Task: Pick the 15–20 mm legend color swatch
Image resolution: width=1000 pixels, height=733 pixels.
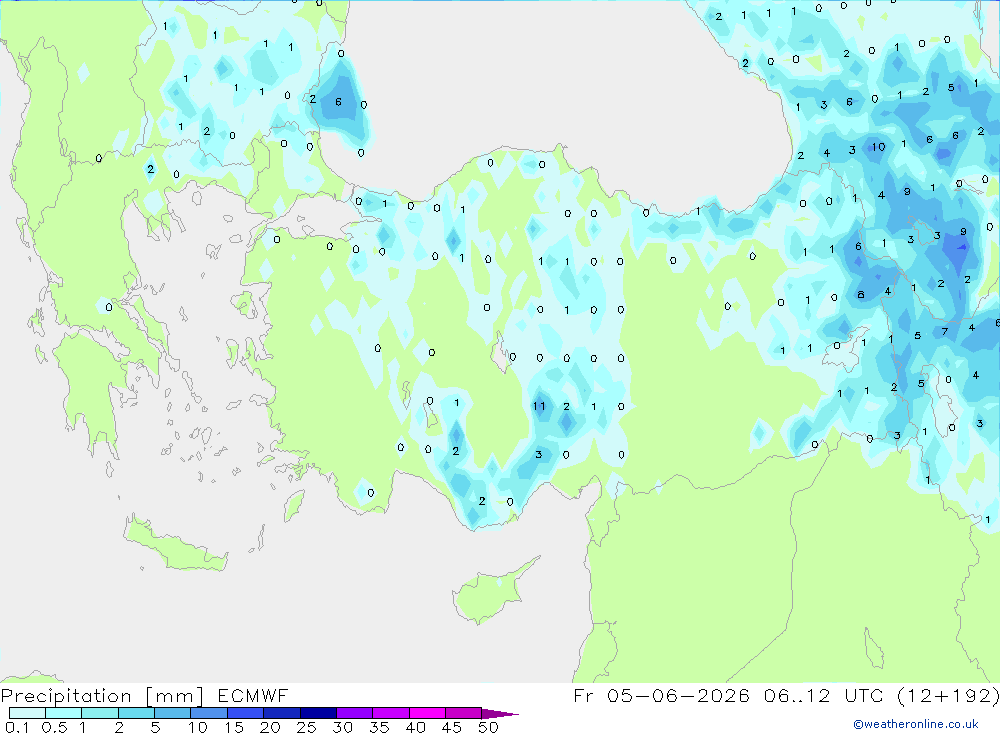Action: click(246, 713)
